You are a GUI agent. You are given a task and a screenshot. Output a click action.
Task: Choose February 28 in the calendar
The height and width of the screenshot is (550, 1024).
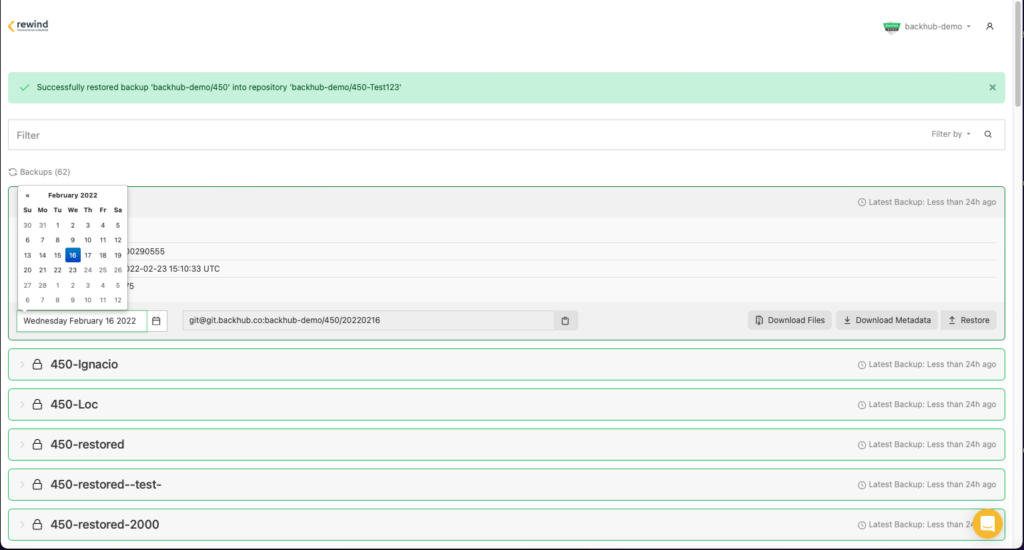(x=42, y=285)
